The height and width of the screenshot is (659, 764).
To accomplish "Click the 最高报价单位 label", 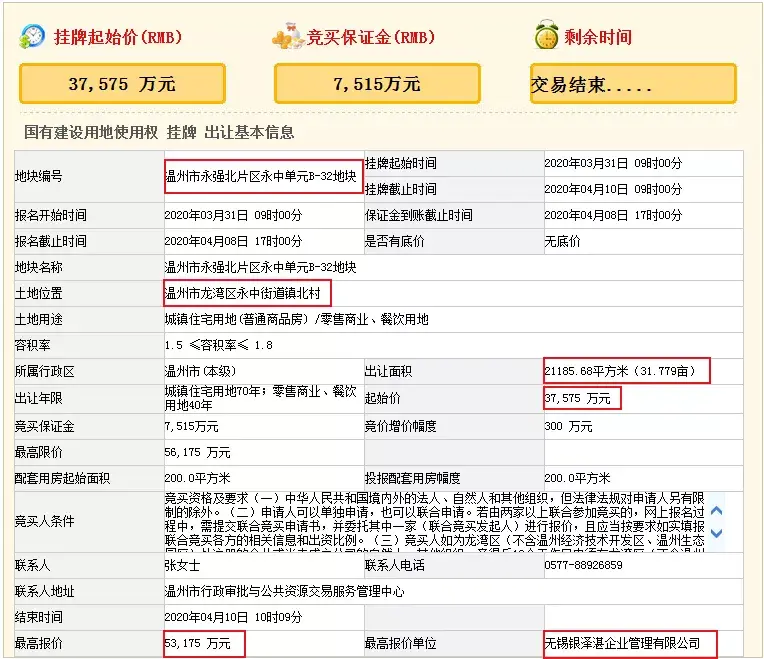I will [400, 643].
